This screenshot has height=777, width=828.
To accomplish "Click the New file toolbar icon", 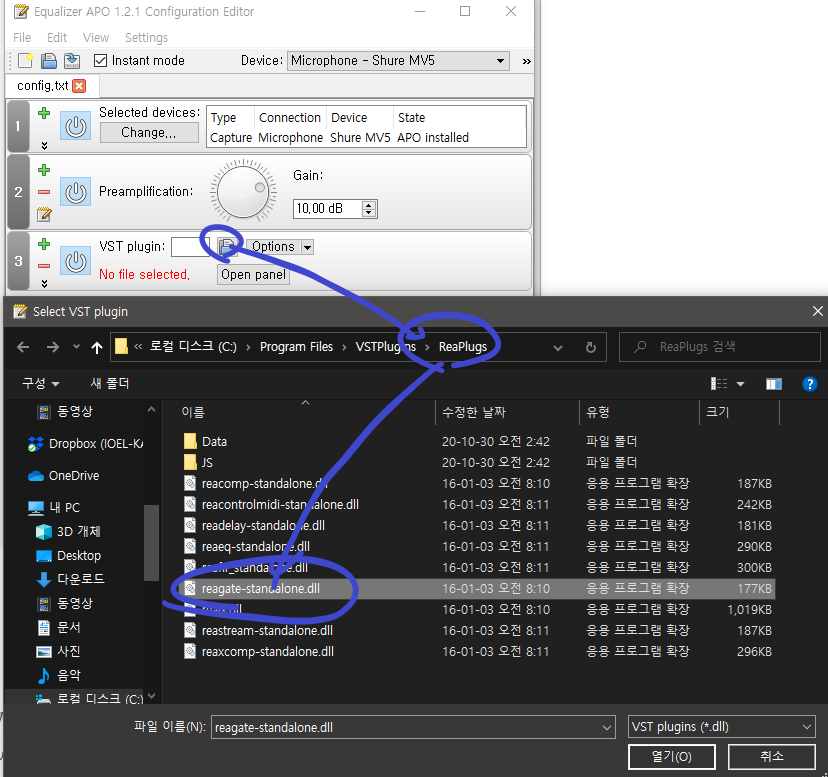I will point(25,61).
